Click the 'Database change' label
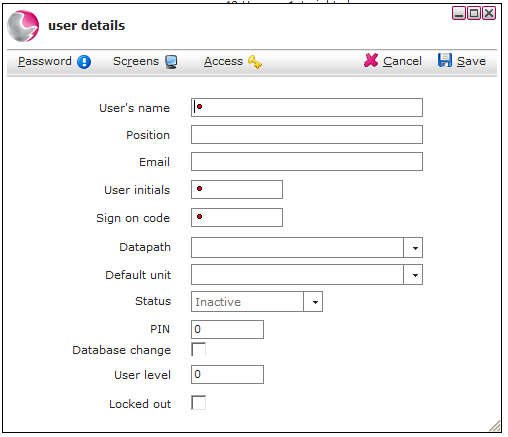This screenshot has width=508, height=437. click(122, 350)
